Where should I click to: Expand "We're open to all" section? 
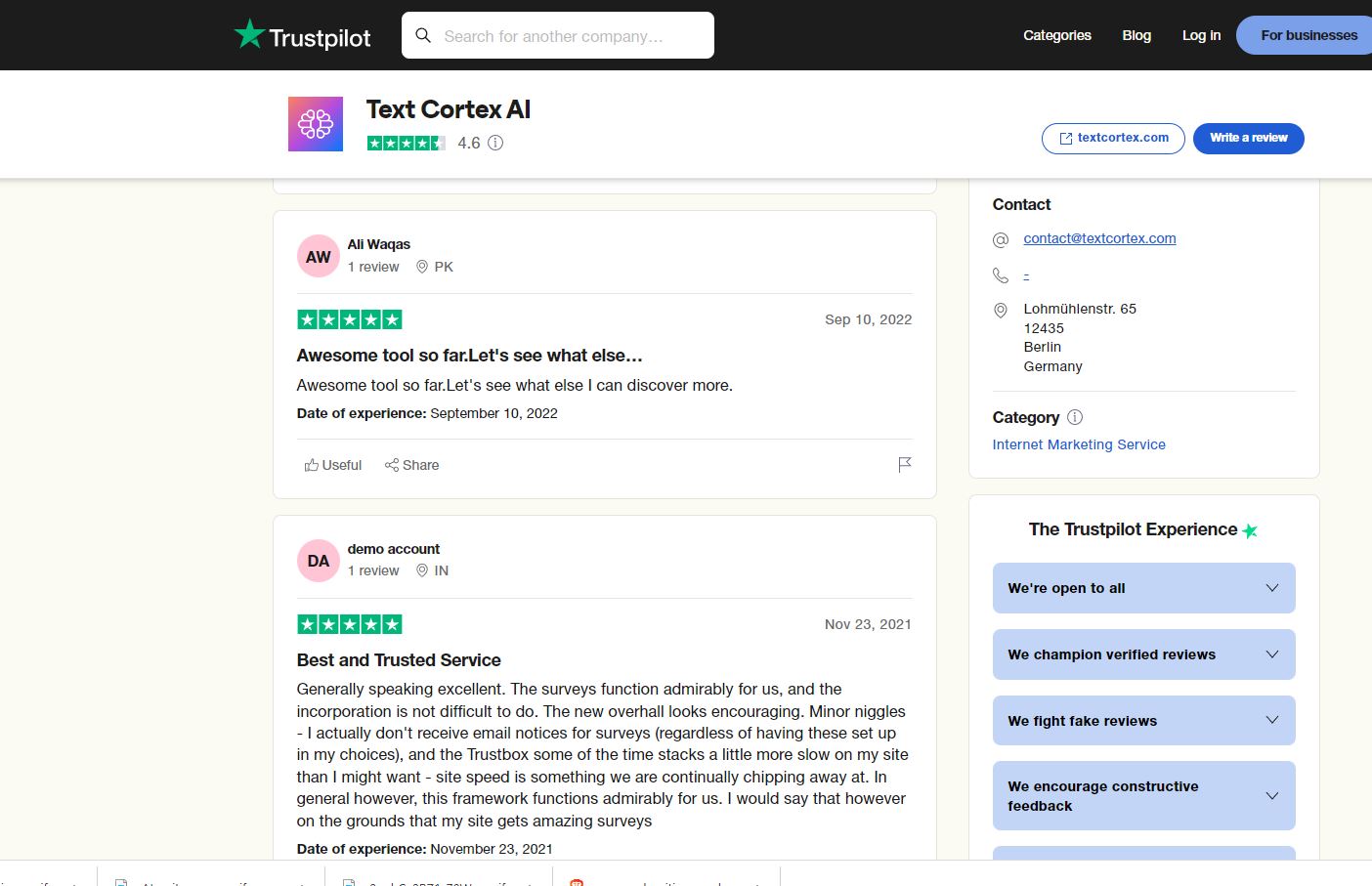click(x=1143, y=588)
